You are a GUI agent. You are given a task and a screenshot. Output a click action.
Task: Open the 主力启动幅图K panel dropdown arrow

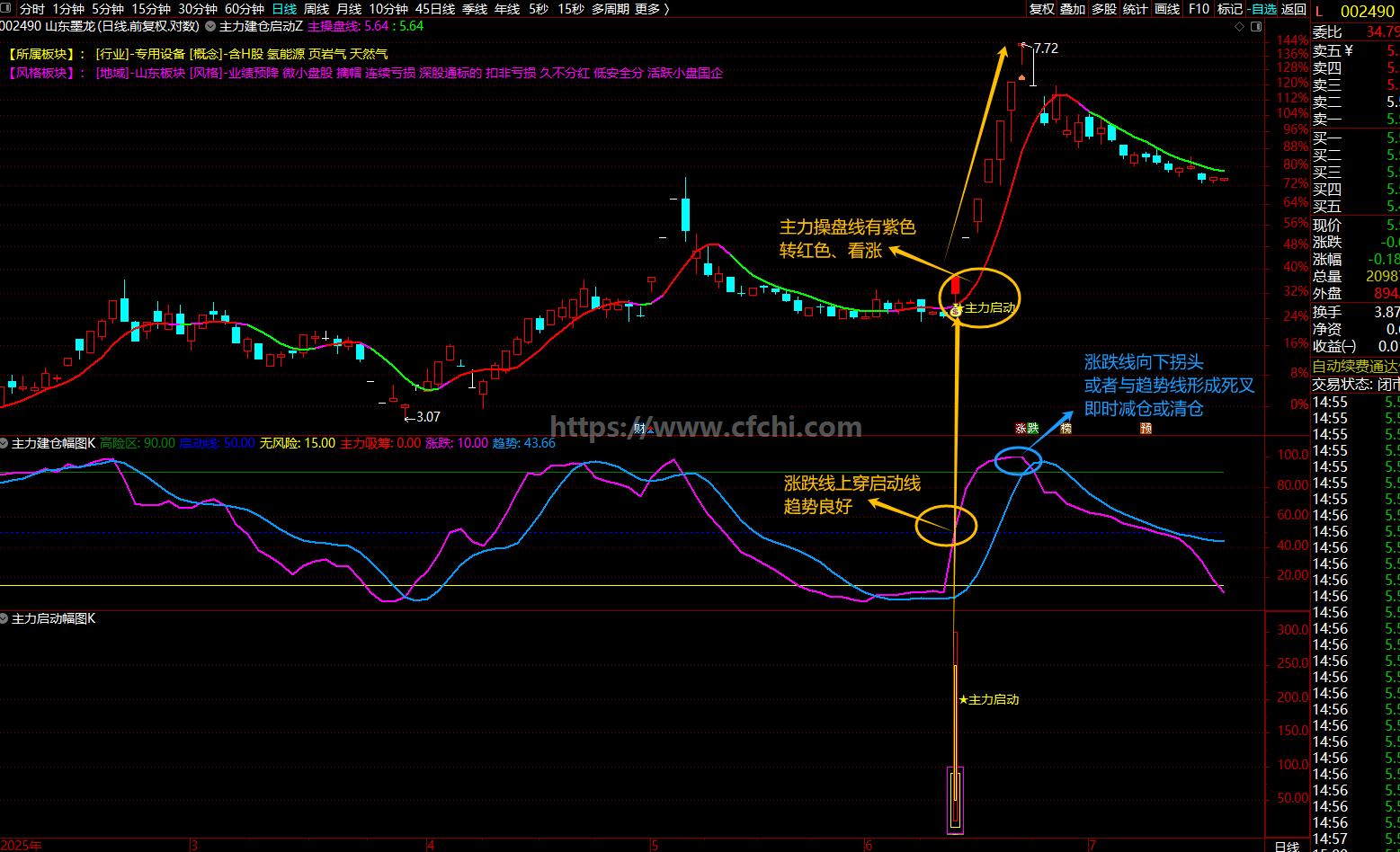click(x=4, y=618)
